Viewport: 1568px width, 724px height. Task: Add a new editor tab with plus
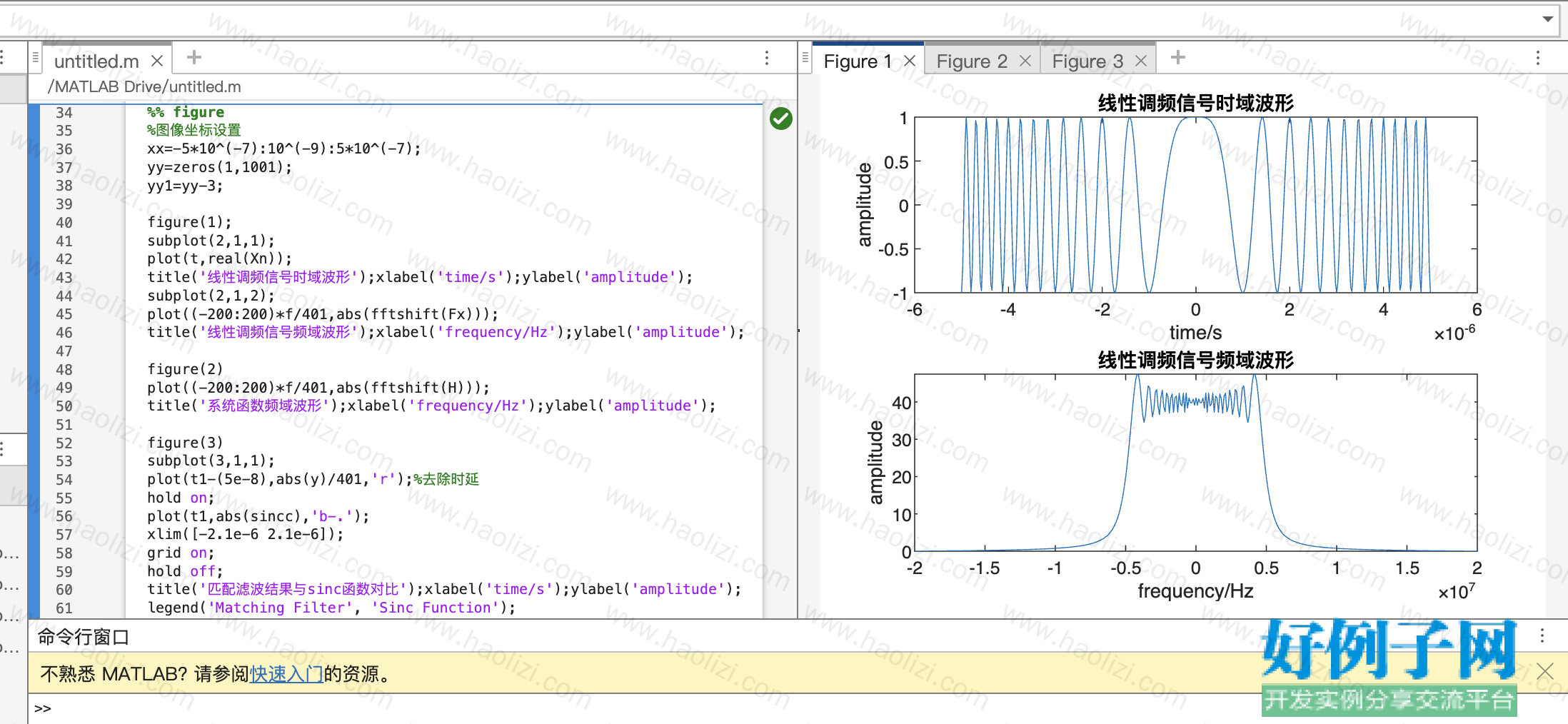pos(194,57)
